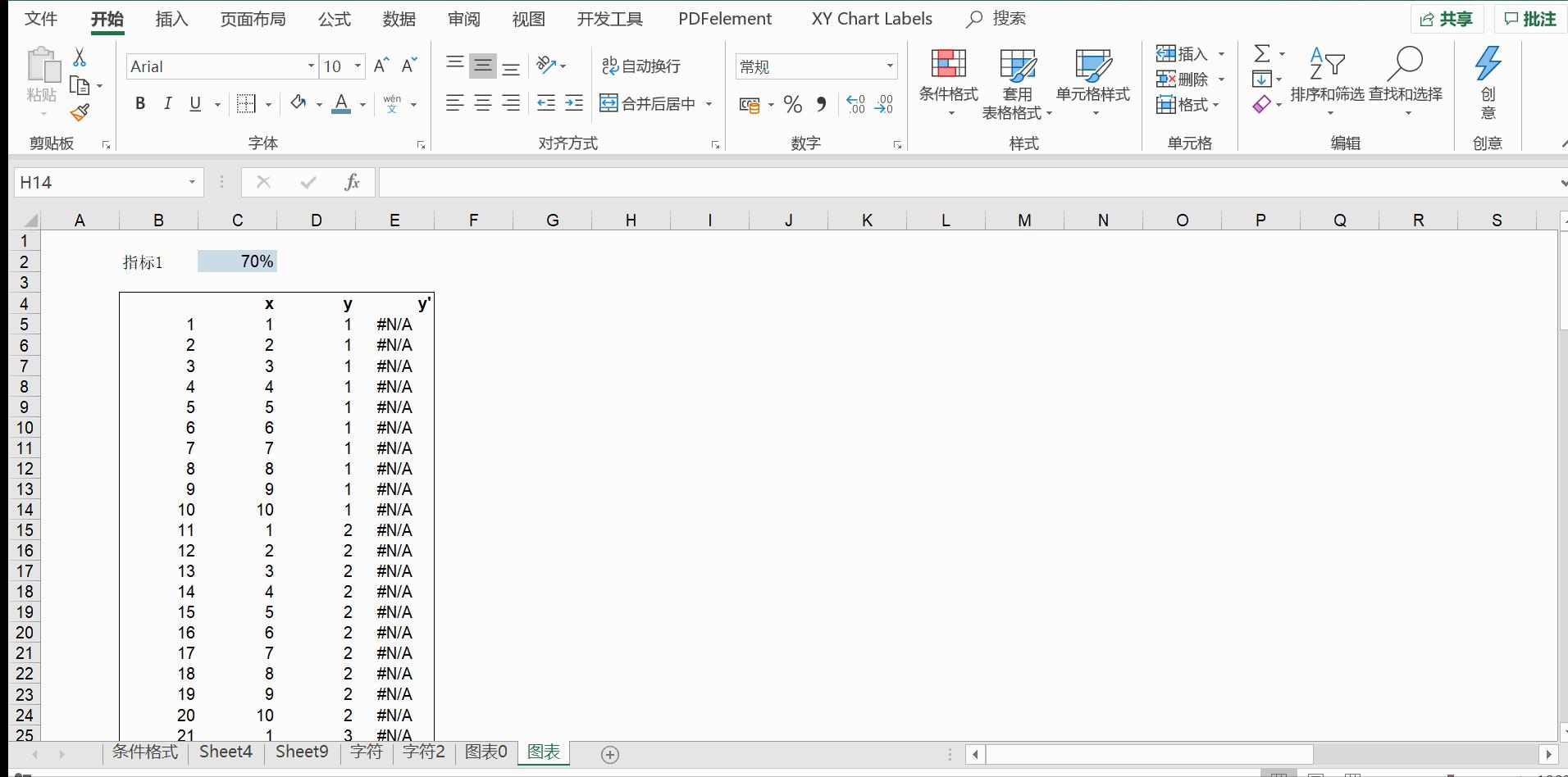Click the 共享 share button
The image size is (1568, 777).
point(1448,18)
